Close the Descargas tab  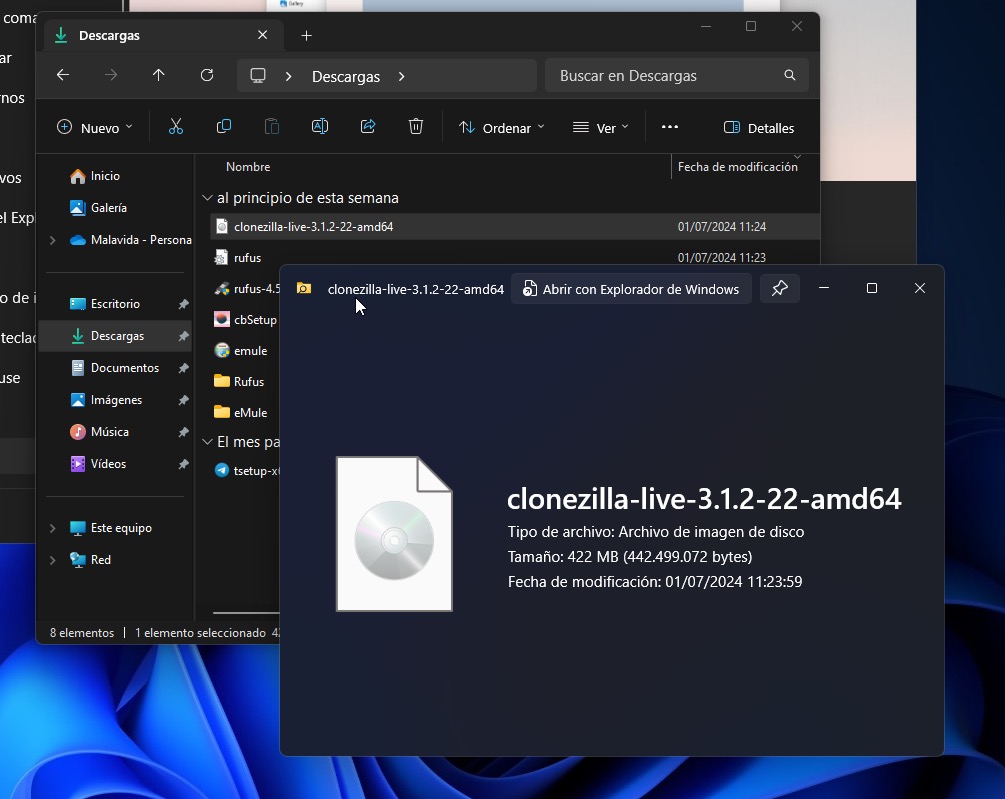pos(263,35)
